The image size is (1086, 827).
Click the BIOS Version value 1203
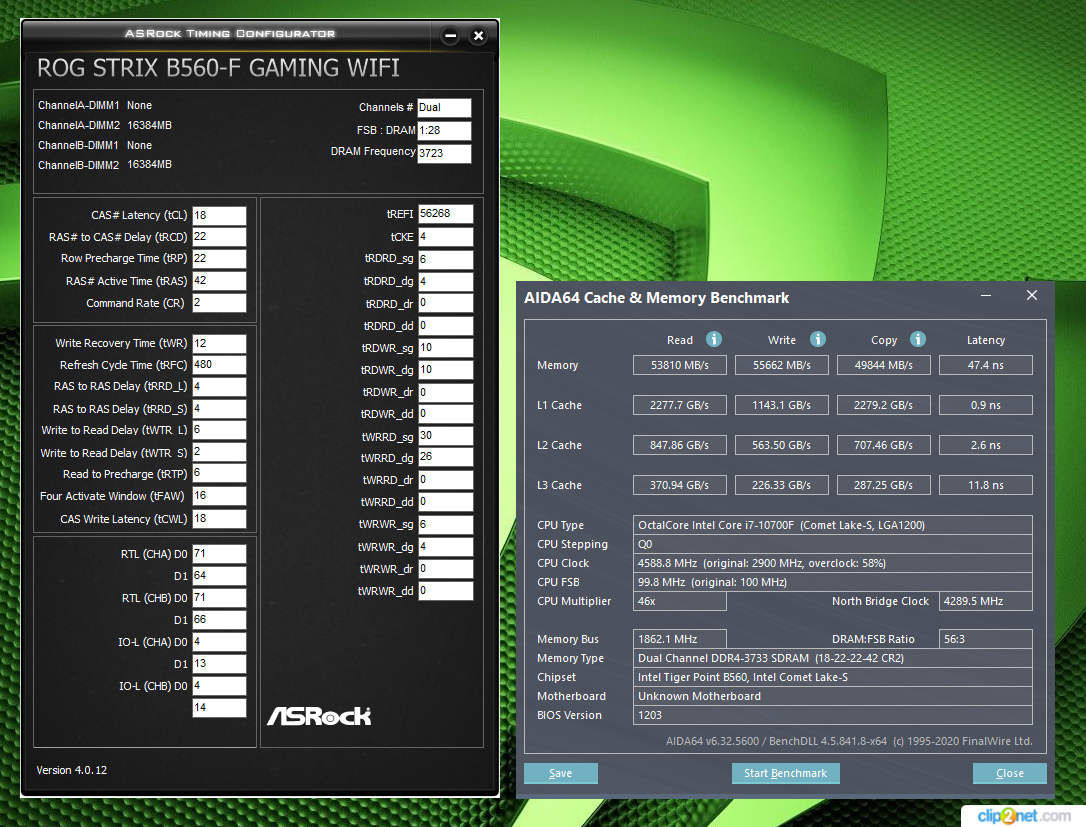click(x=833, y=715)
